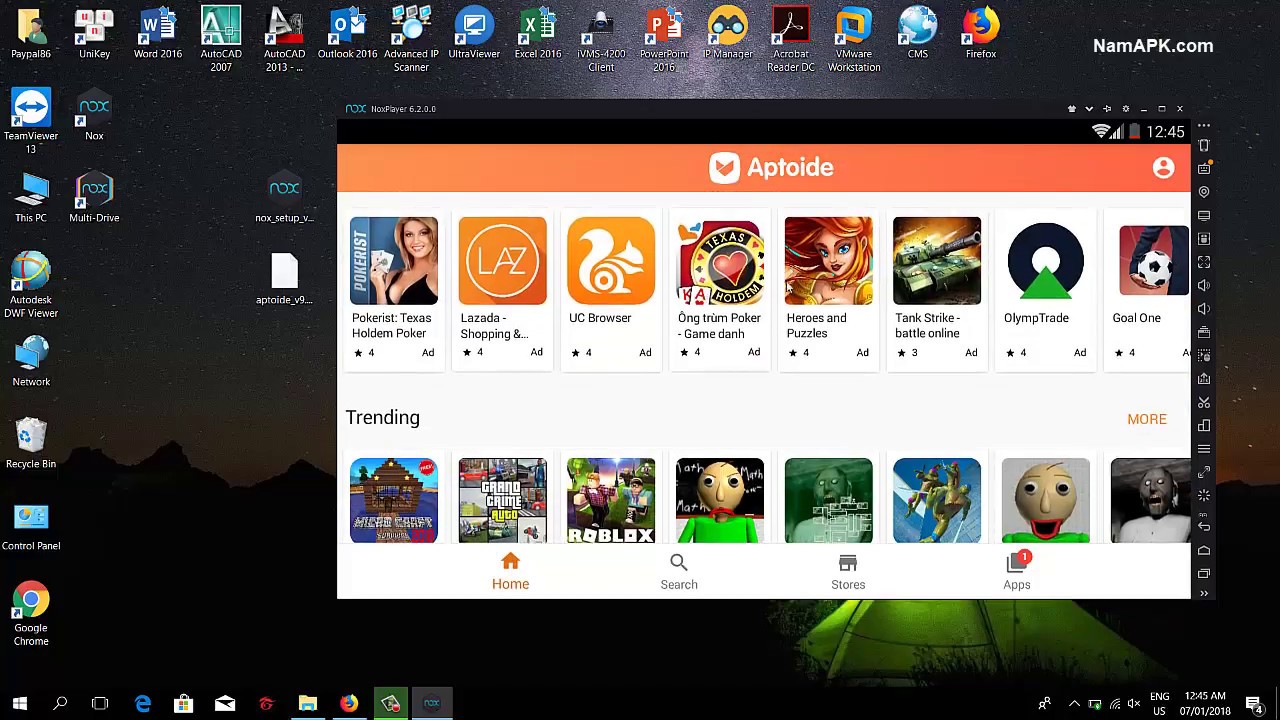
Task: Select VMware Workstation desktop shortcut
Action: tap(854, 40)
